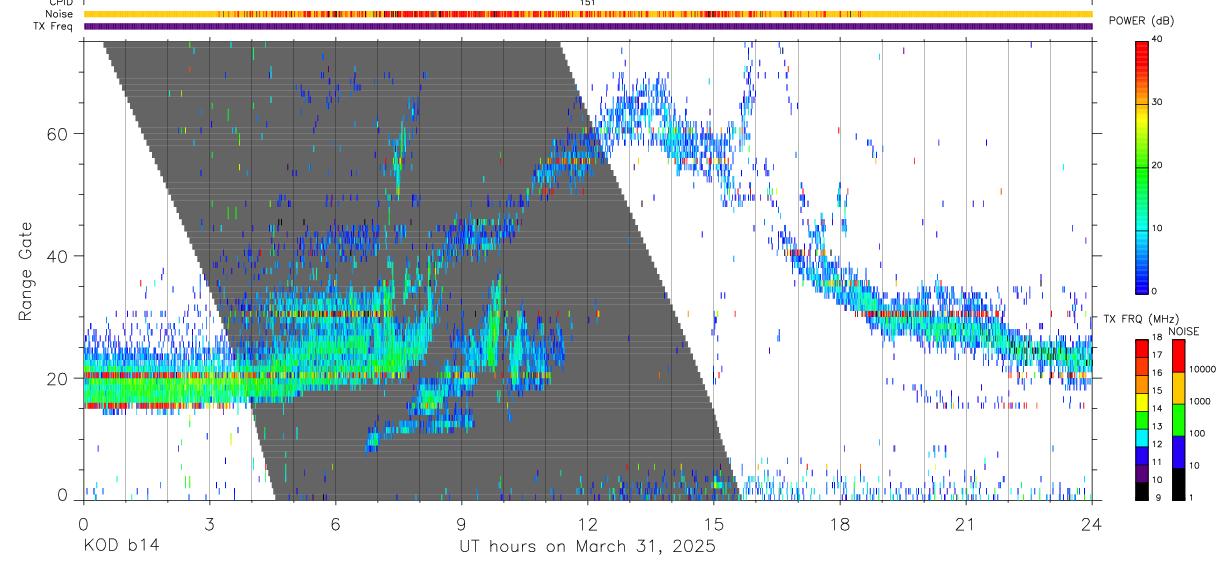The width and height of the screenshot is (1228, 567).
Task: Select the 30 tick on the POWER scale
Action: coord(1158,102)
